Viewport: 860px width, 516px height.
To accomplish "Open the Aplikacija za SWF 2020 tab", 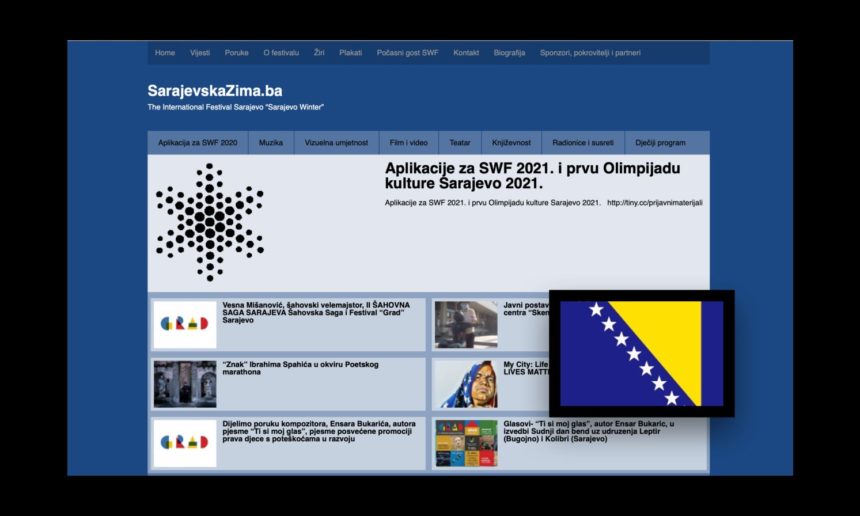I will pos(198,143).
